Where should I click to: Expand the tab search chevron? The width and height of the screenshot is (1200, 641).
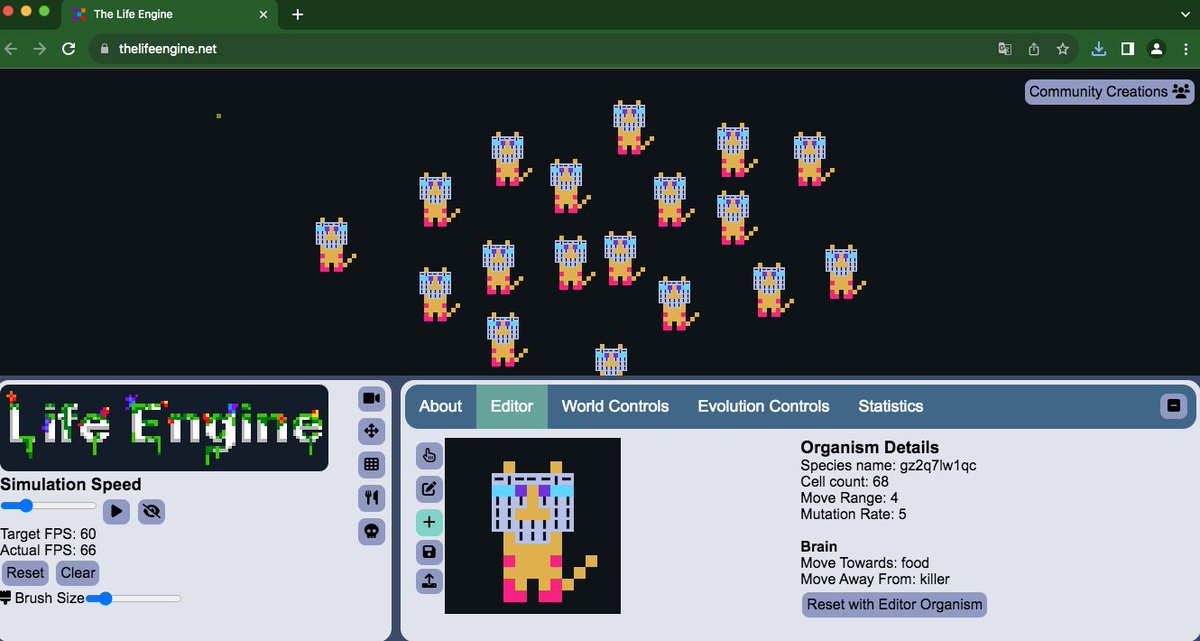coord(1184,14)
